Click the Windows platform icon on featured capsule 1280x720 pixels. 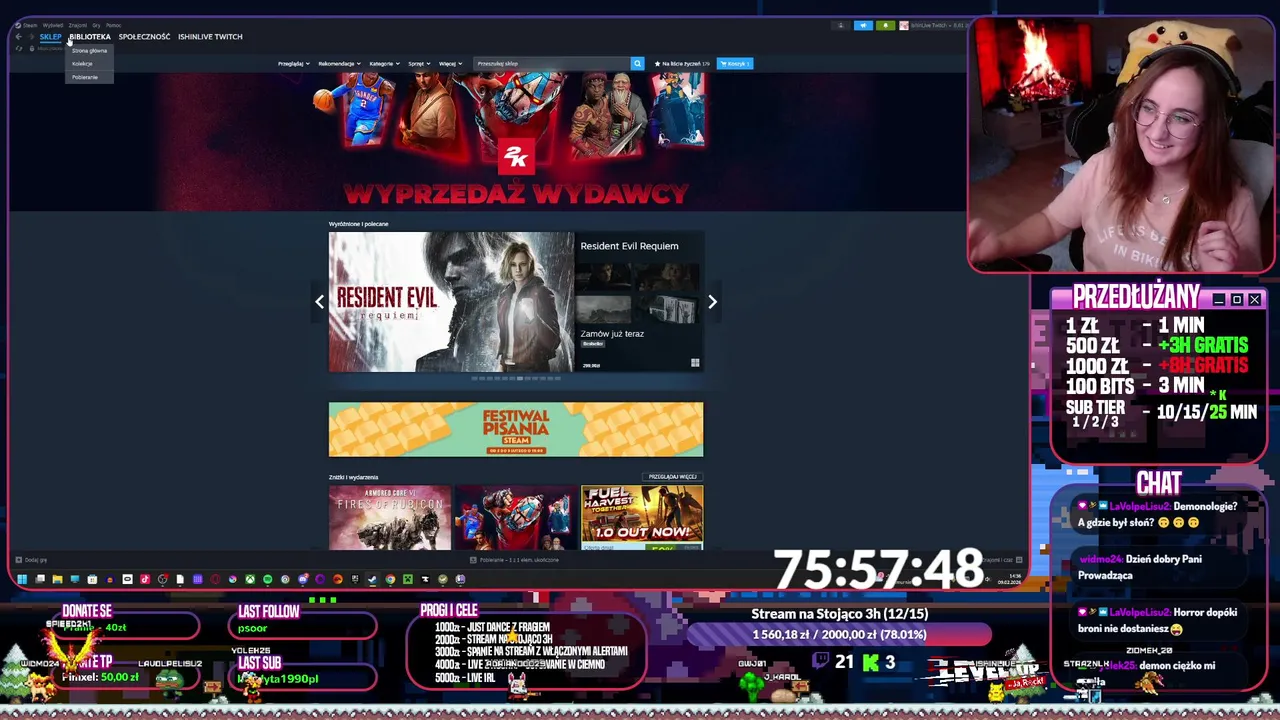point(695,363)
